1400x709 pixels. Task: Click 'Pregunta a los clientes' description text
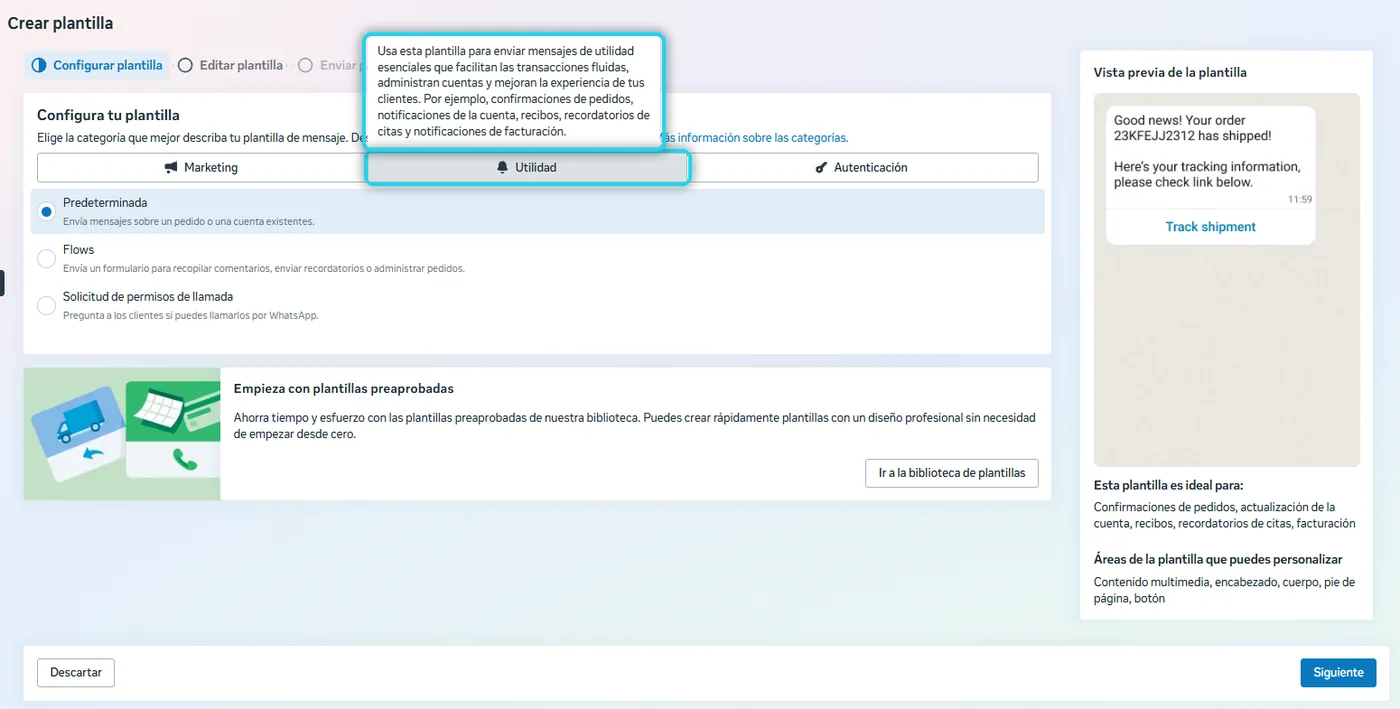pos(191,315)
